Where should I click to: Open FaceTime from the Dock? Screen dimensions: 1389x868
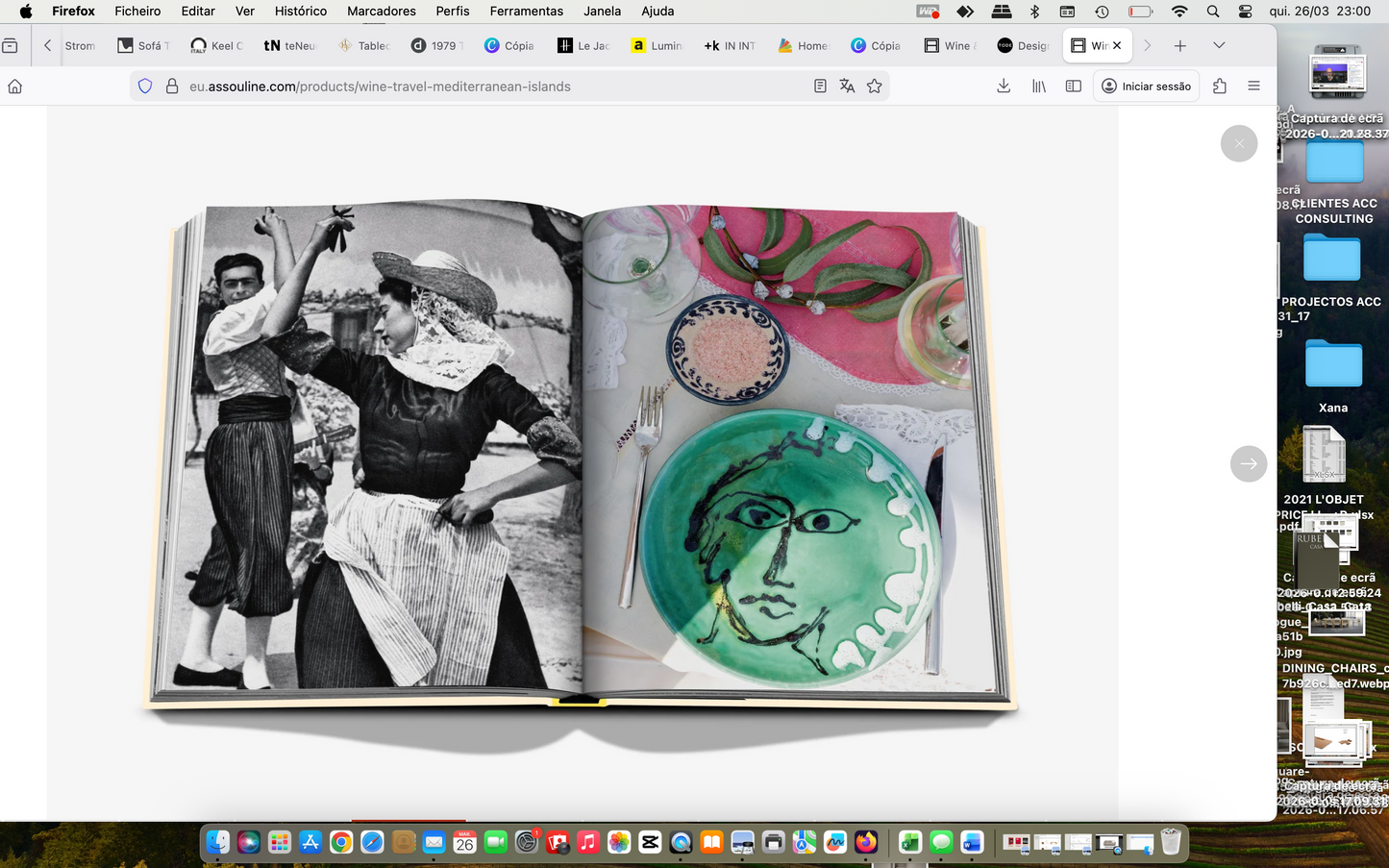(495, 842)
